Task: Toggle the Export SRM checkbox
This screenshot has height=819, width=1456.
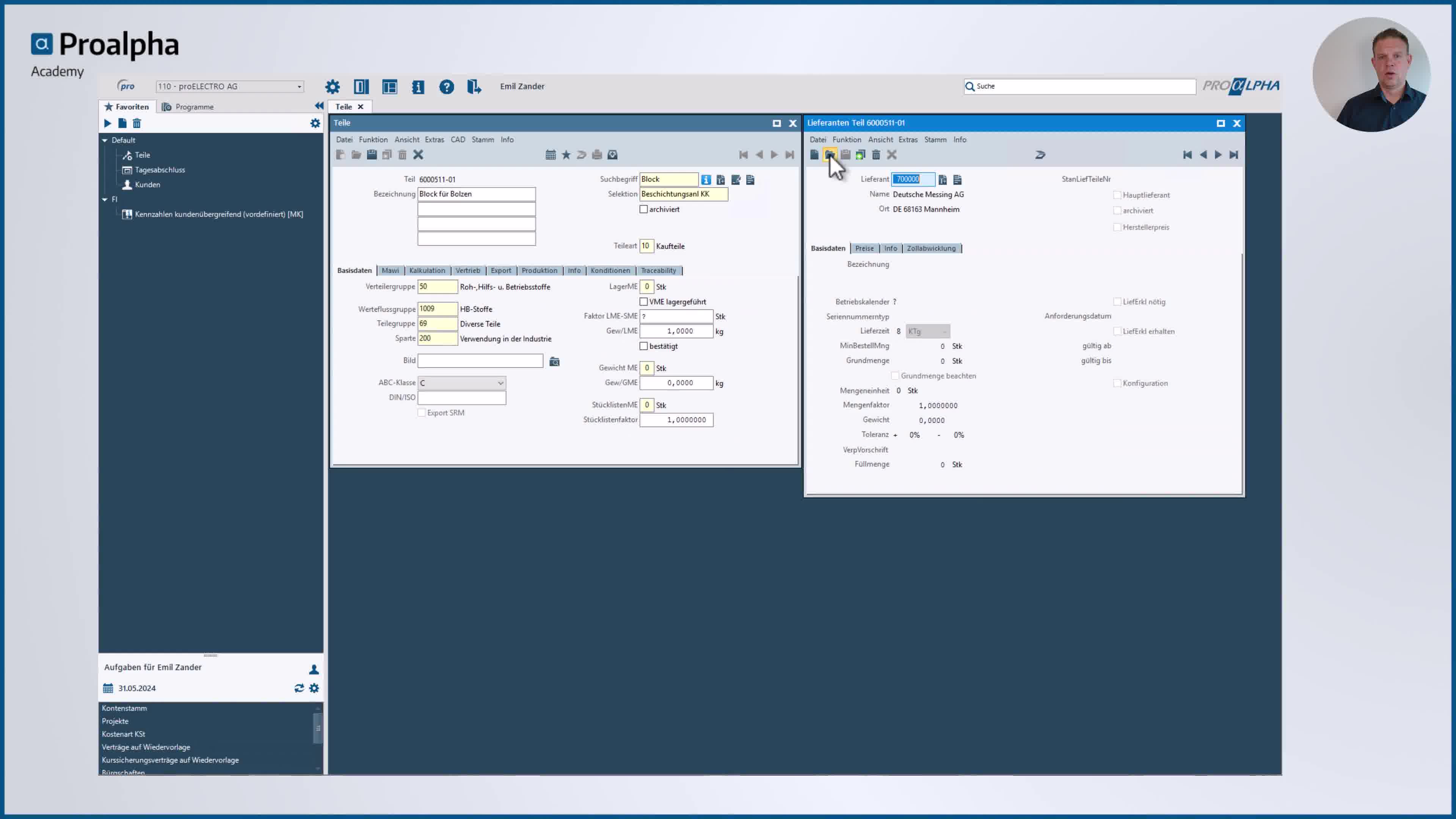Action: pyautogui.click(x=421, y=413)
